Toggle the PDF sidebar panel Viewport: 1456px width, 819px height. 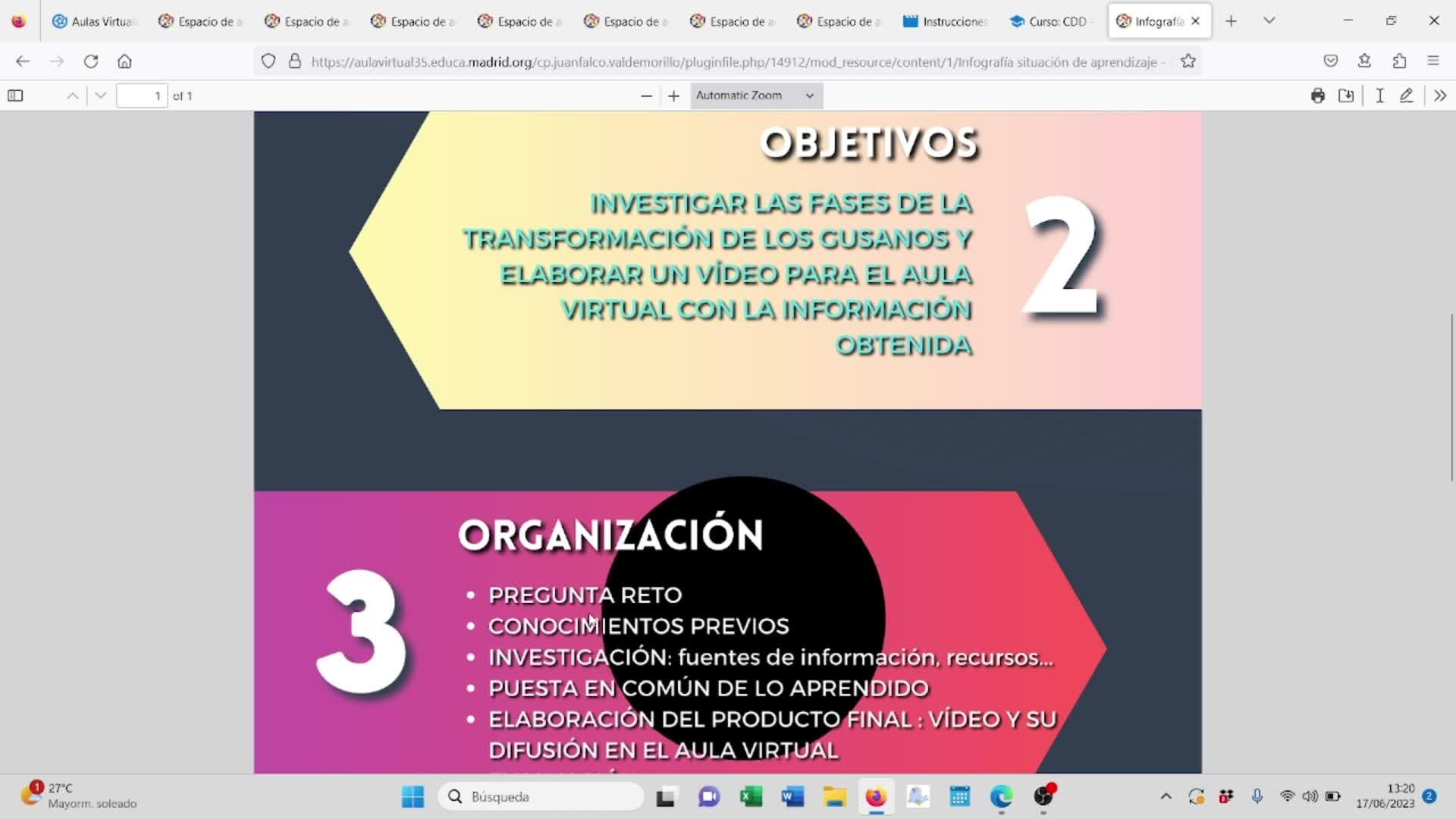[x=15, y=96]
